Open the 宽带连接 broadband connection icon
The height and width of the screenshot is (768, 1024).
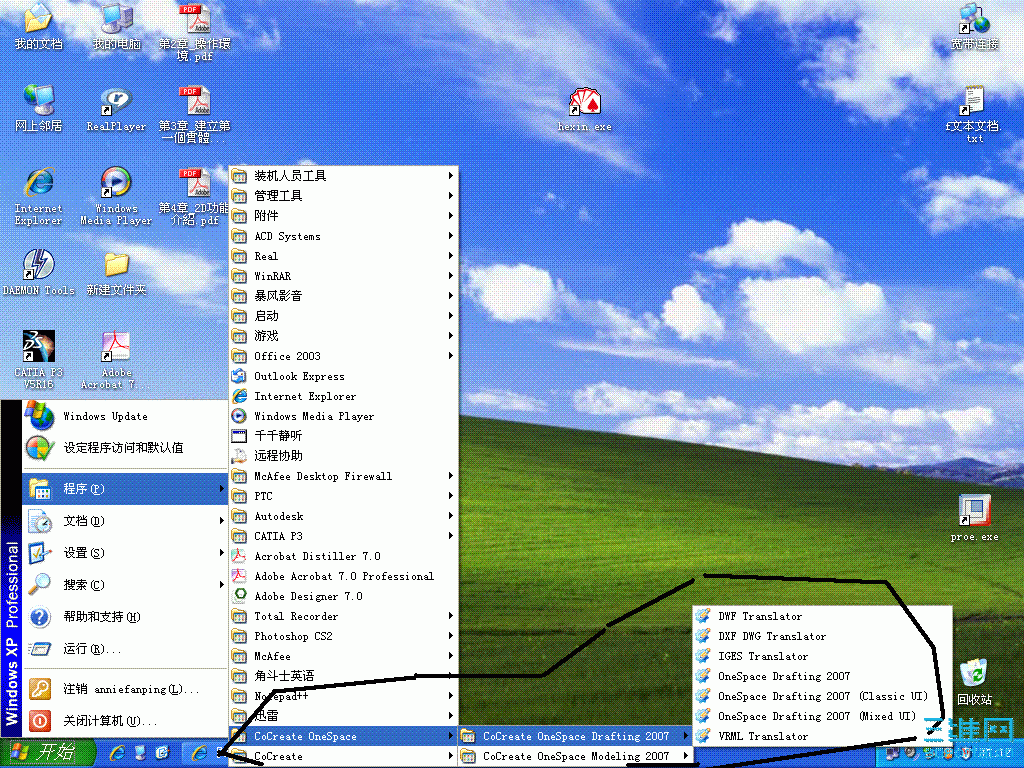pos(974,18)
